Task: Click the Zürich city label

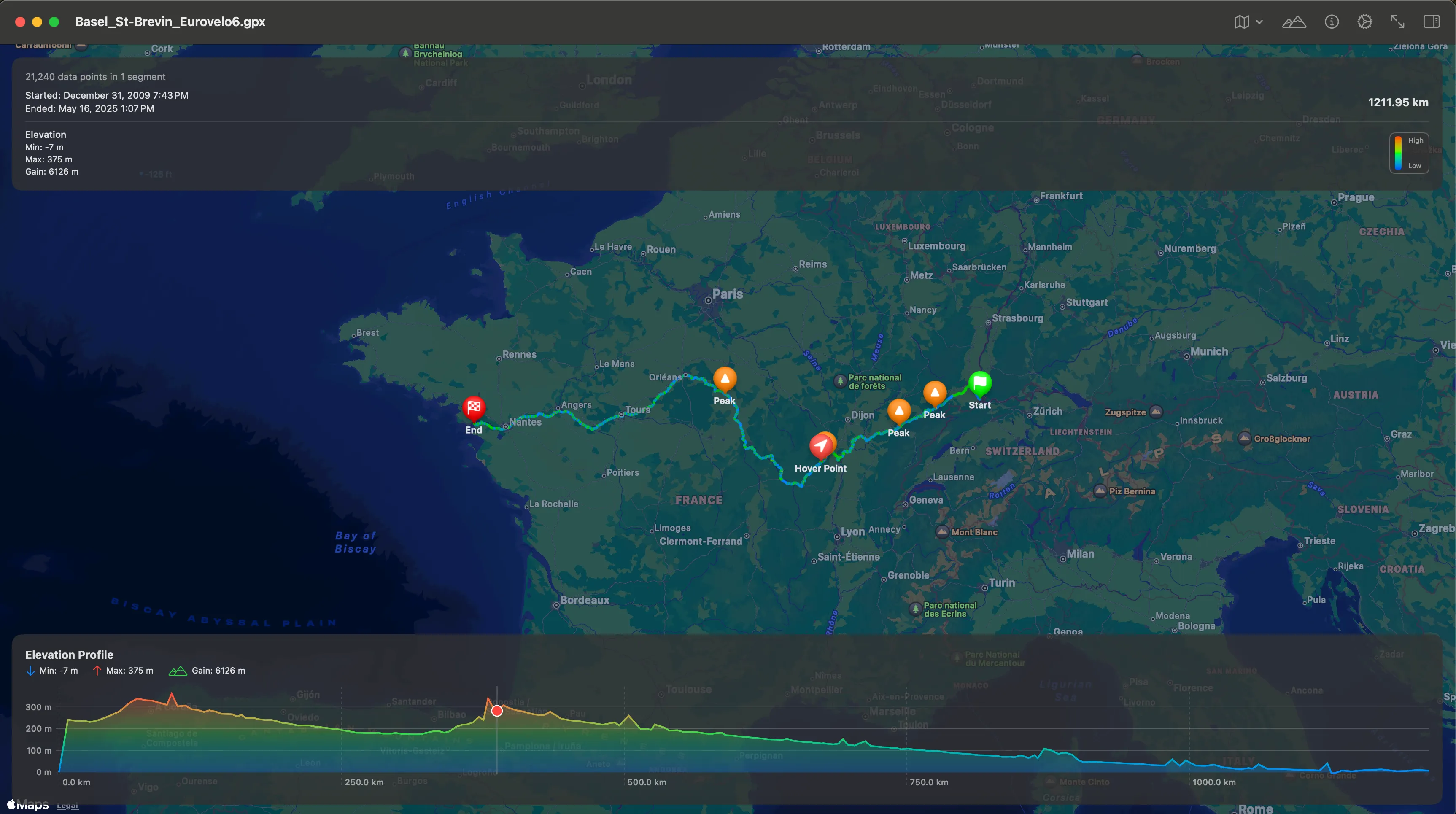Action: (1047, 412)
